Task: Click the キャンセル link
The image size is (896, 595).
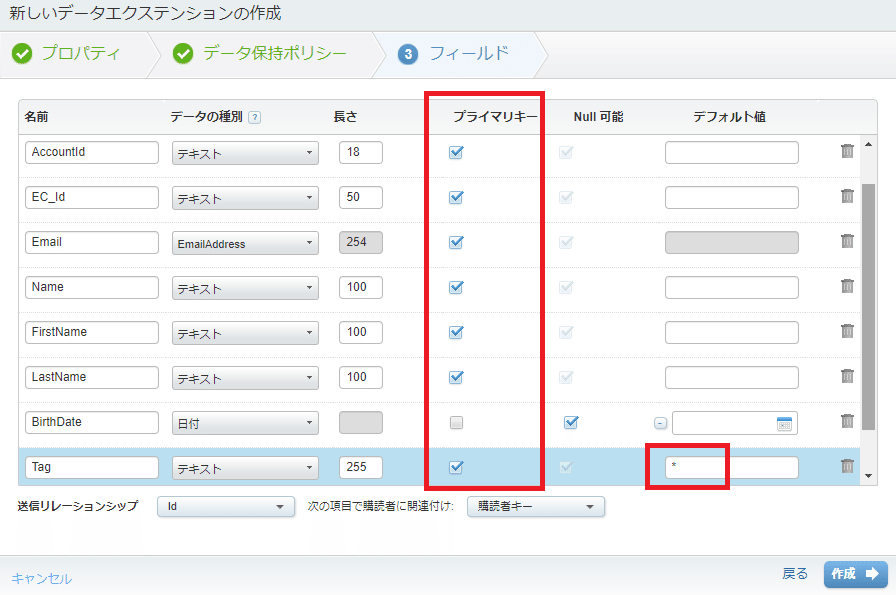Action: 42,578
